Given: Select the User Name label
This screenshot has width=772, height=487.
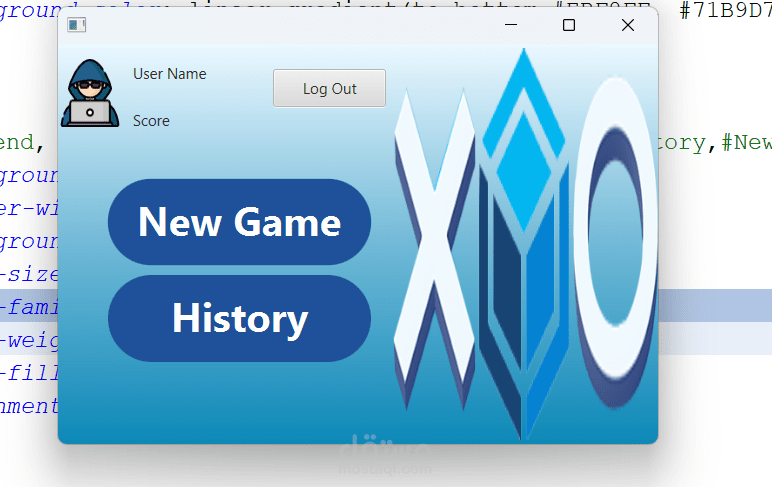Looking at the screenshot, I should pyautogui.click(x=169, y=74).
